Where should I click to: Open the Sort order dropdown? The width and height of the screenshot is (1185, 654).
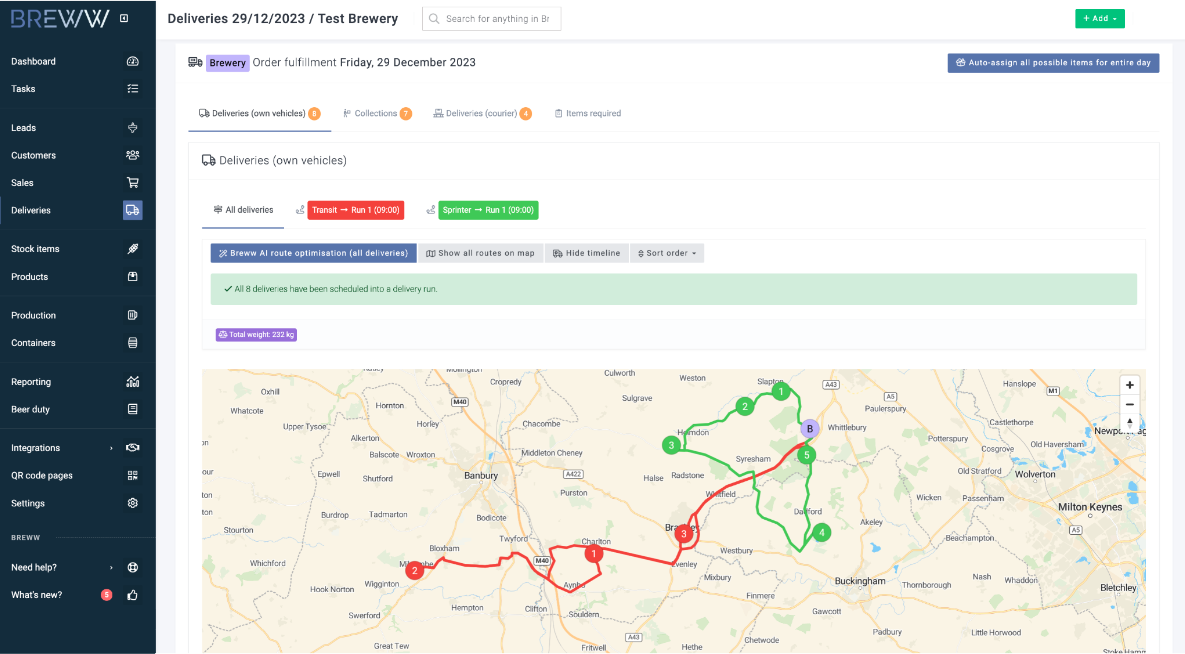667,254
